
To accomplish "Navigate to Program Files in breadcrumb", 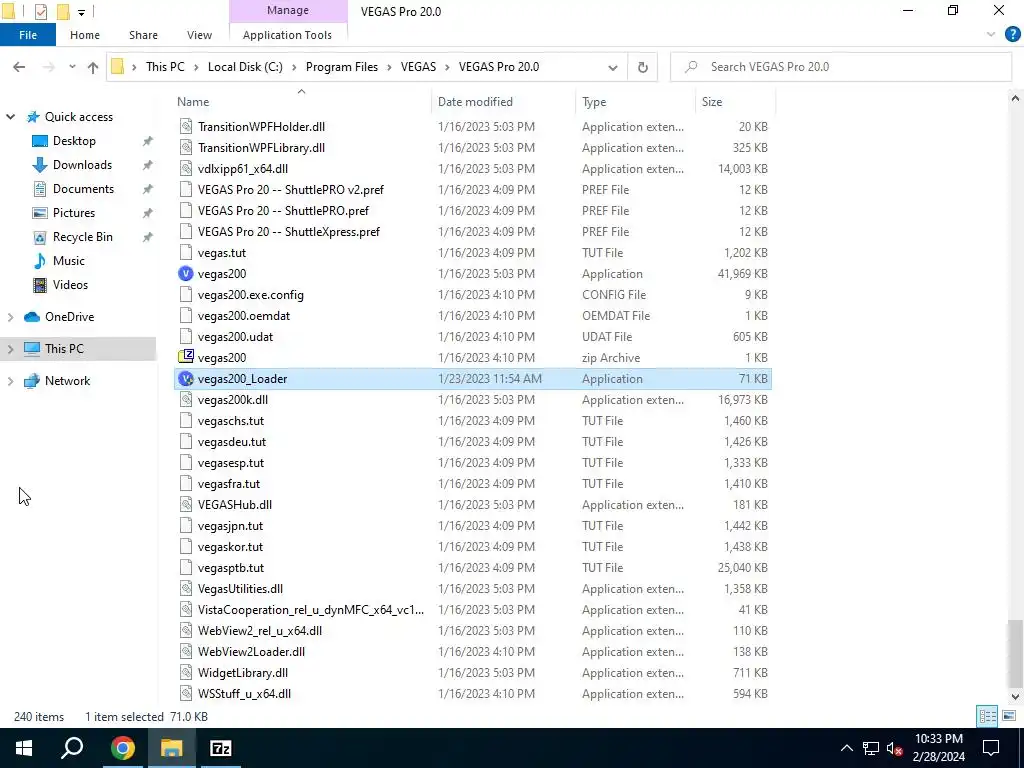I will [x=342, y=67].
